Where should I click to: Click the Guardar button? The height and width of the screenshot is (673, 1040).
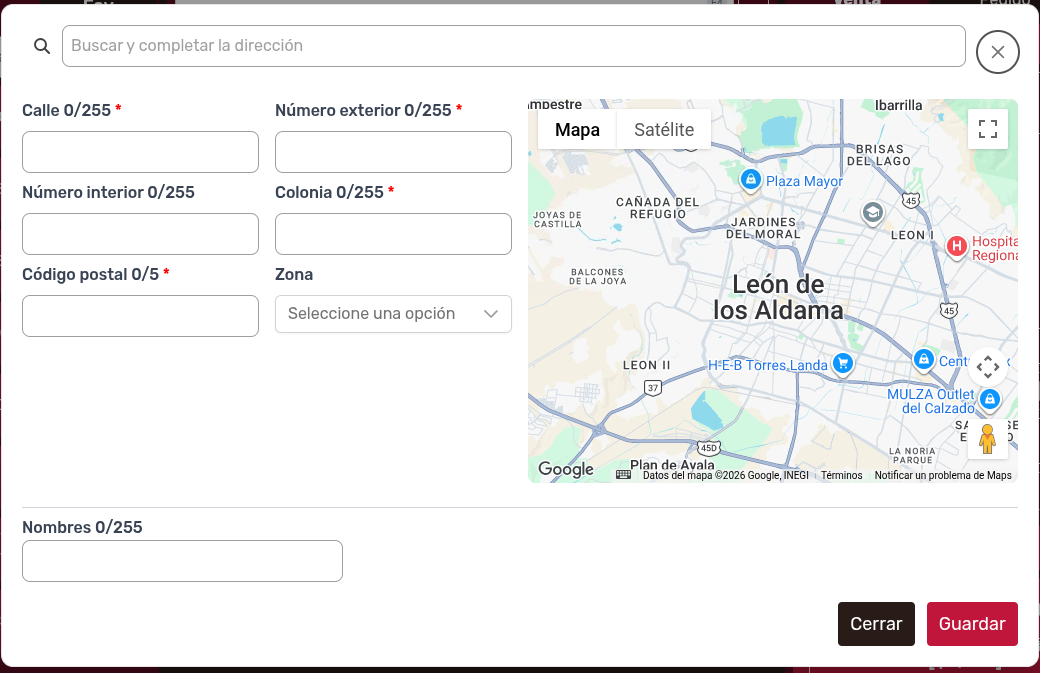coord(972,624)
